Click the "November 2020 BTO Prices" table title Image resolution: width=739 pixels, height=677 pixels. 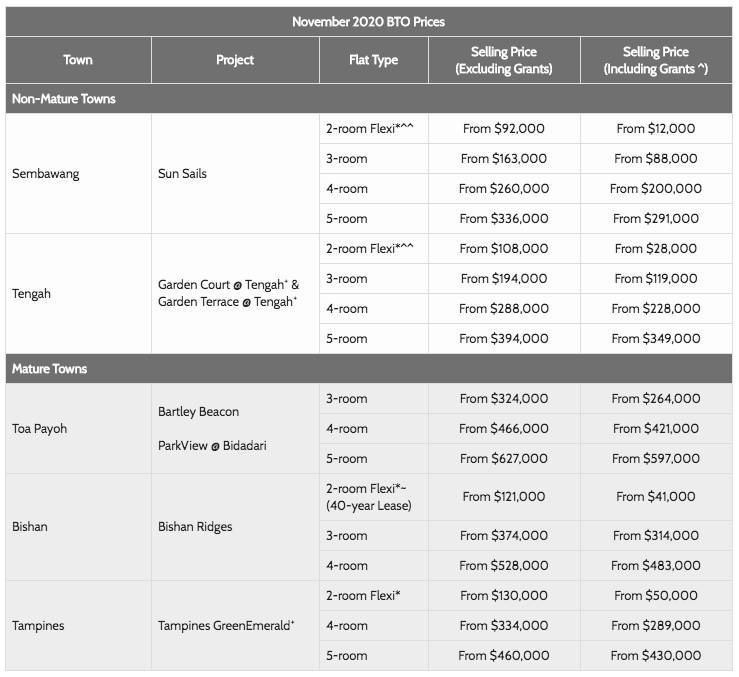(369, 21)
